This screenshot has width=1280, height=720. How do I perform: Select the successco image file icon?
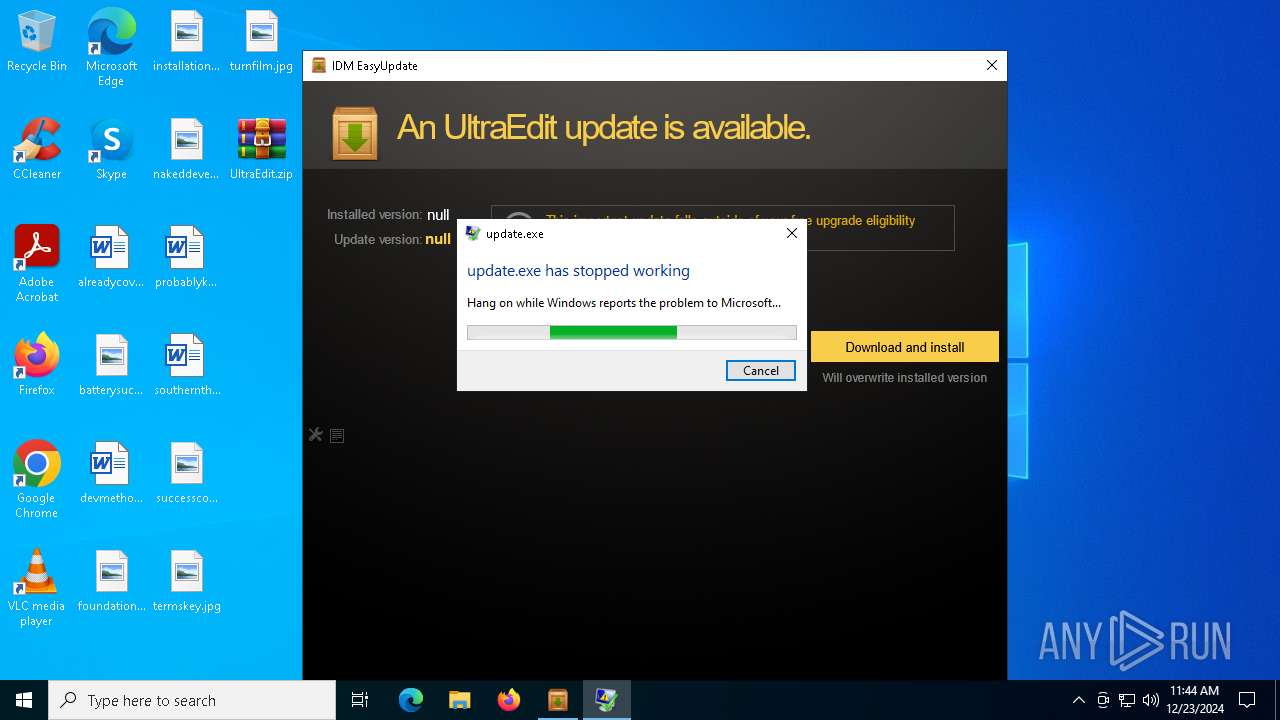186,474
